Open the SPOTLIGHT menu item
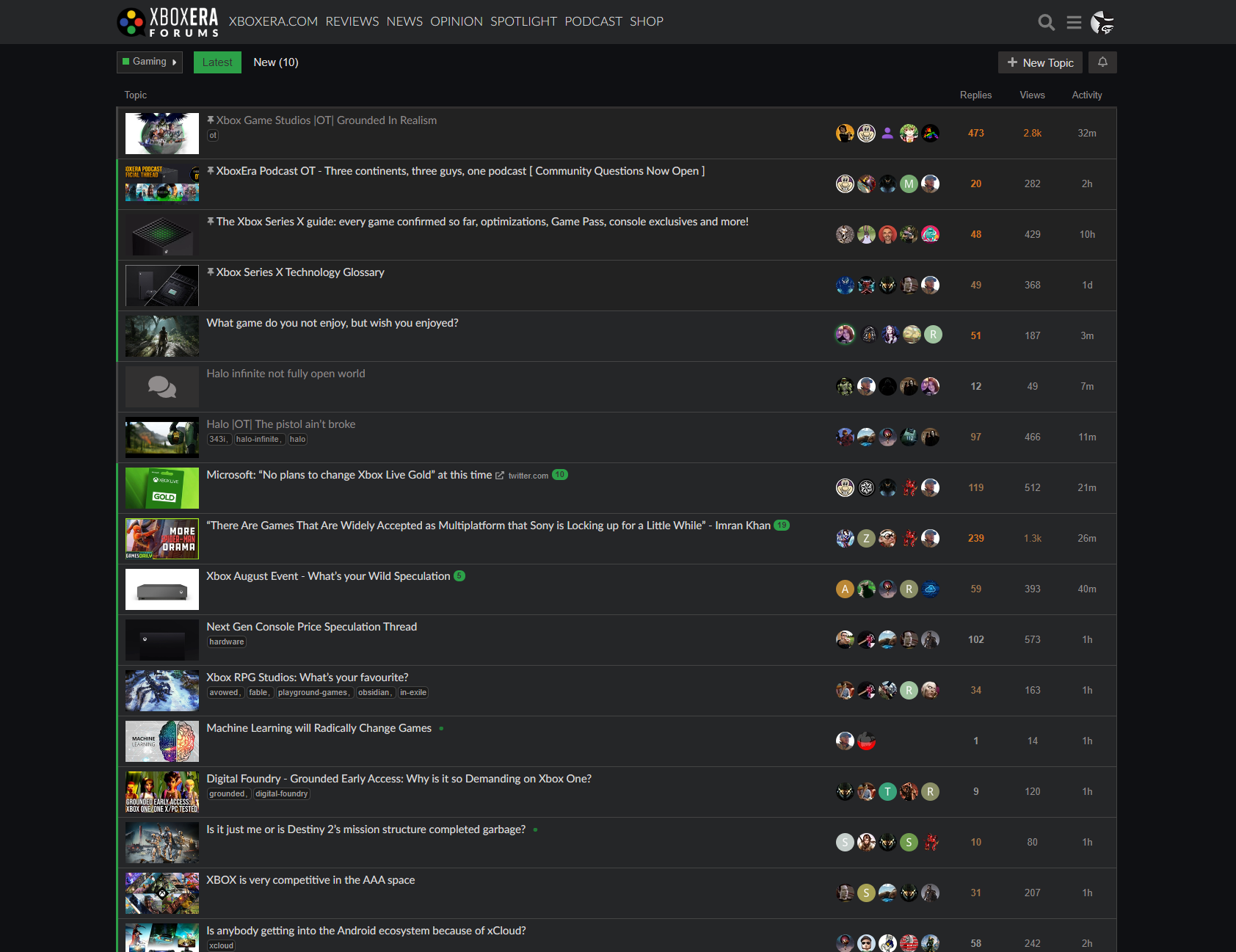The width and height of the screenshot is (1236, 952). (524, 22)
